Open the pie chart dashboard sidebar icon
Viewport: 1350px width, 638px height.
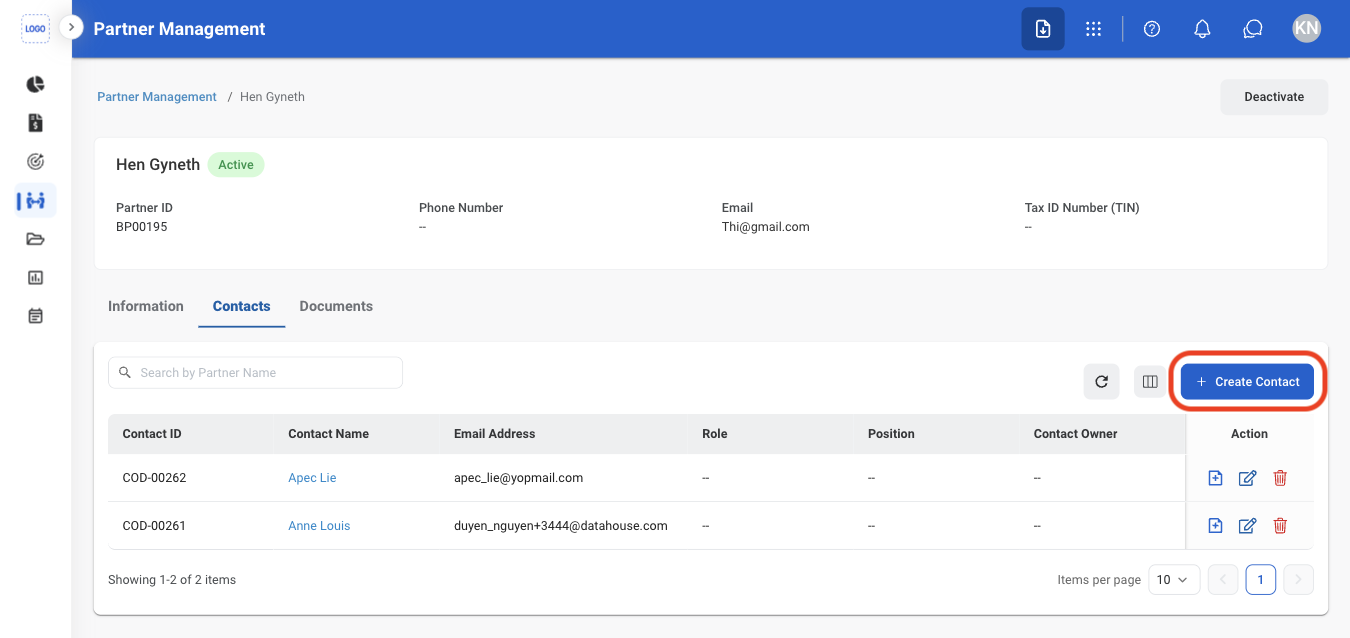tap(35, 84)
